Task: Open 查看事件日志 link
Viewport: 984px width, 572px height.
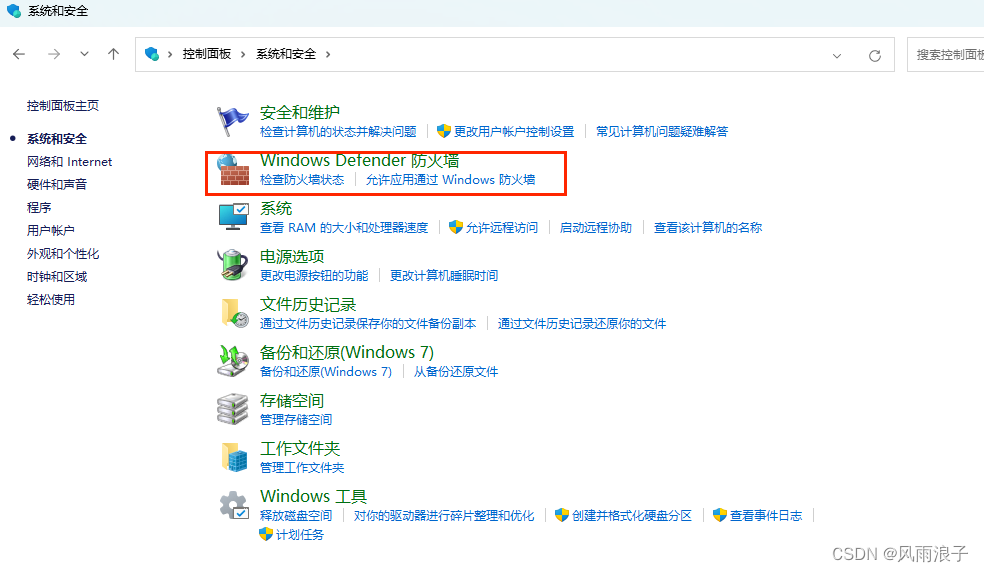Action: point(766,515)
